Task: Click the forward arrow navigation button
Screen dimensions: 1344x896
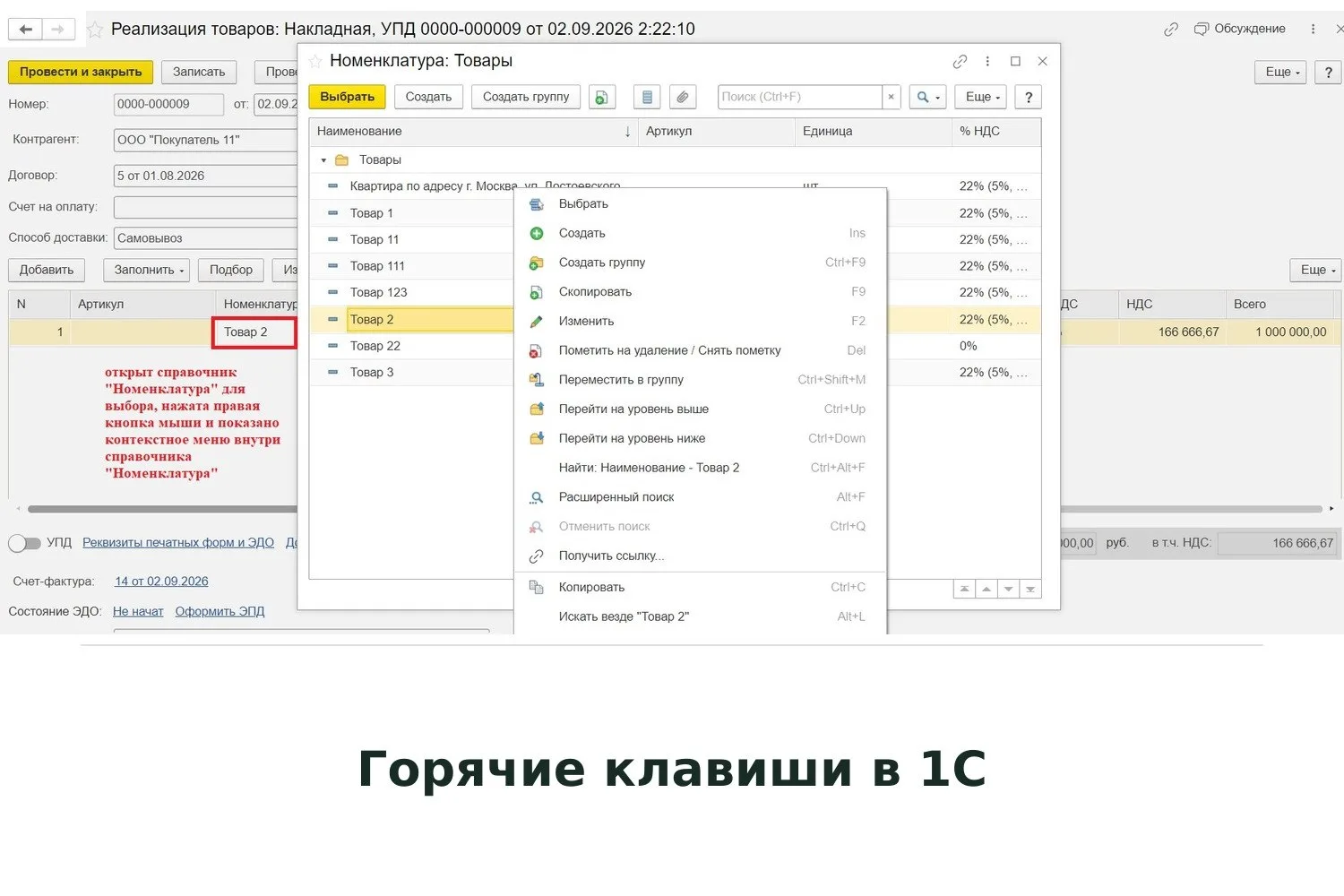Action: 58,30
